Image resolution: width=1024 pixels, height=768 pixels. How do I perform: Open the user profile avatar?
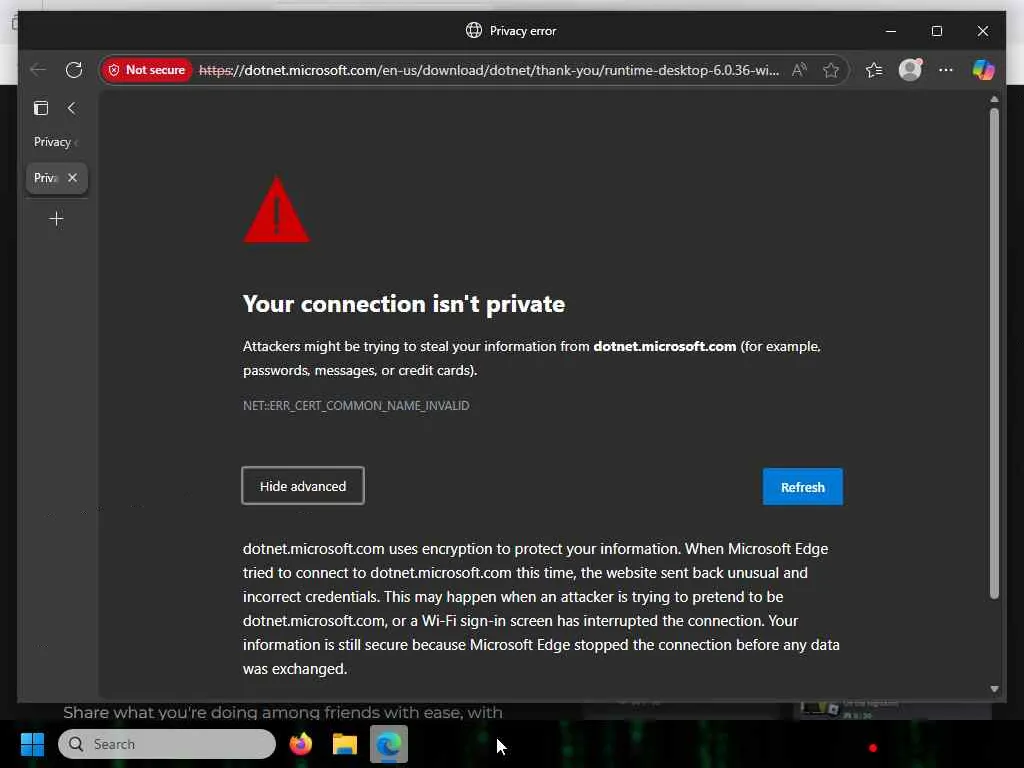click(x=910, y=70)
